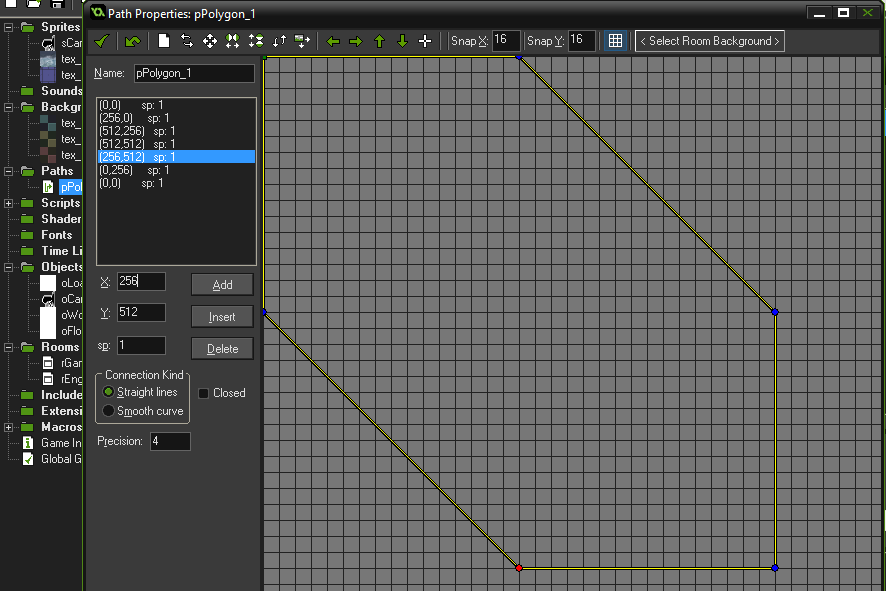Click the Precision value field
Screen dimensions: 886x591
pyautogui.click(x=170, y=441)
